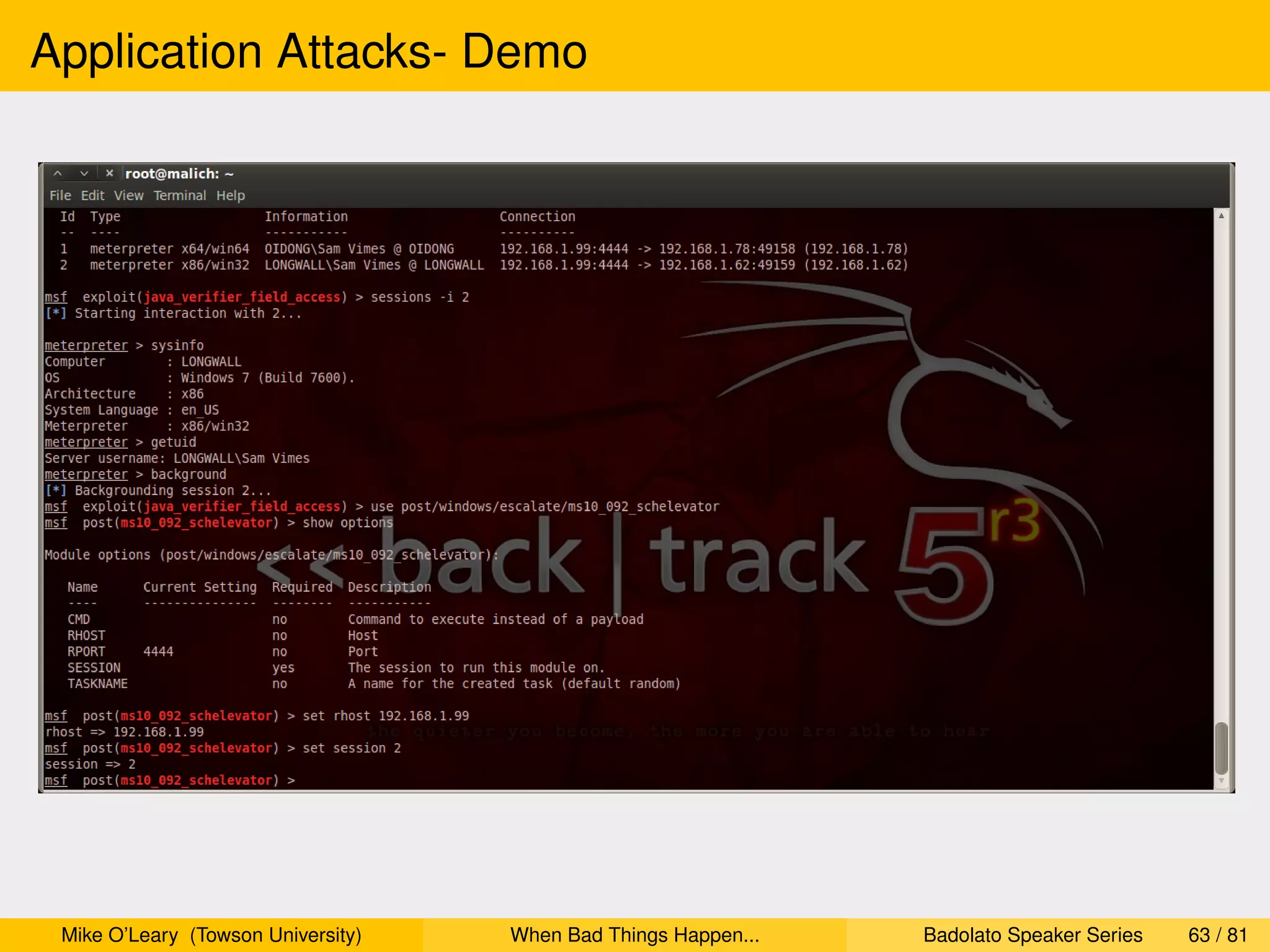This screenshot has height=952, width=1270.
Task: Click the terminal window roll-up arrow icon
Action: [x=58, y=174]
